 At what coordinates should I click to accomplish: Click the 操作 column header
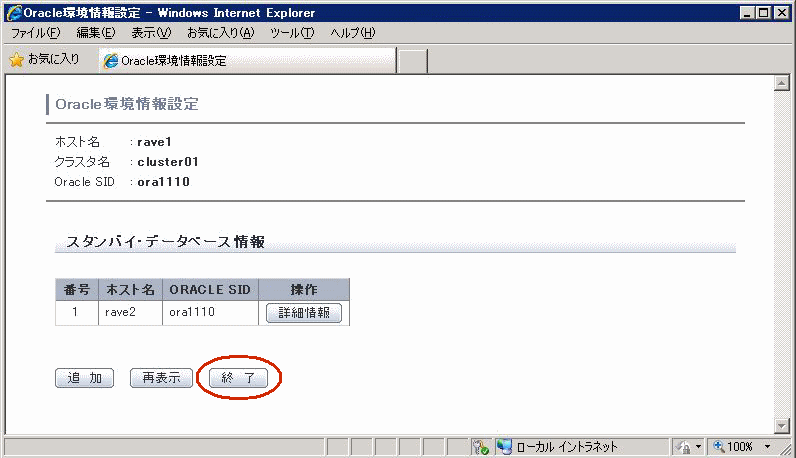tap(304, 289)
